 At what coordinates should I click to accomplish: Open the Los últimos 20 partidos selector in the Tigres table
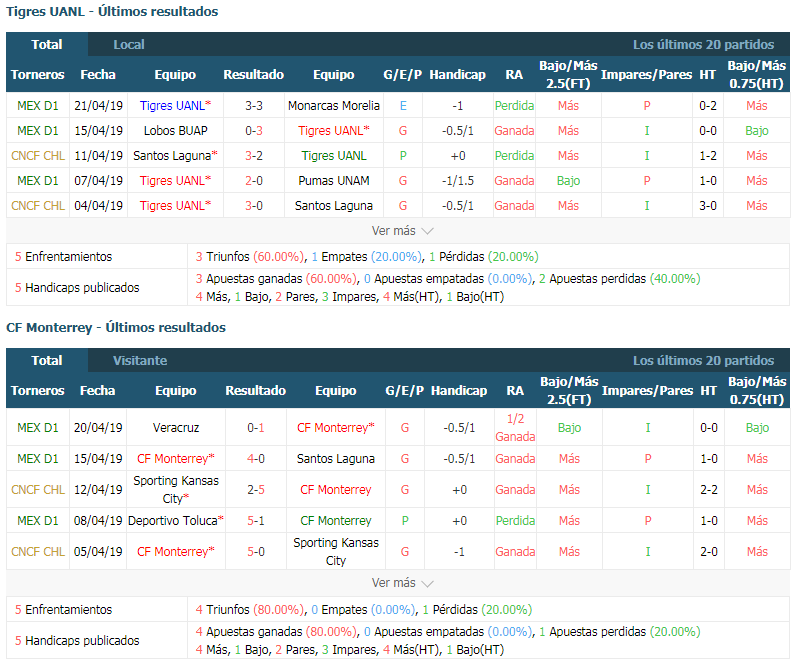(703, 45)
